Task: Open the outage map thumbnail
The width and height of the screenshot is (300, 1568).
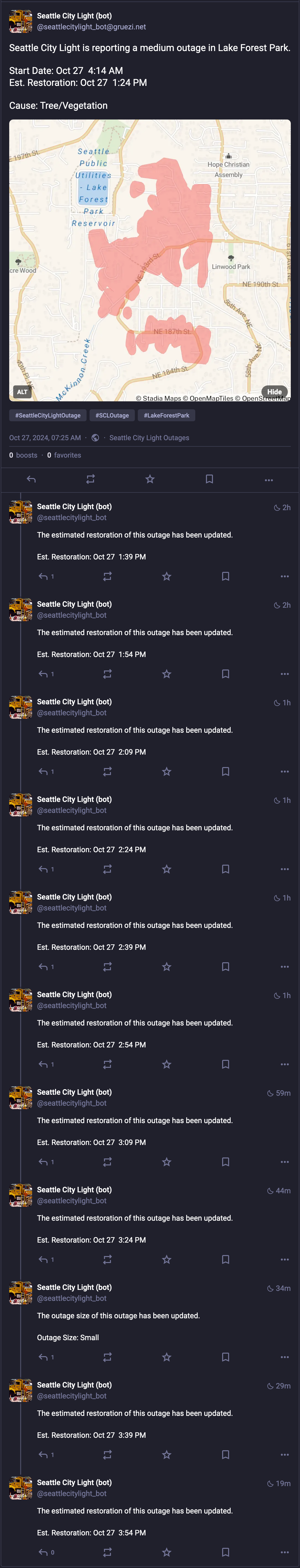Action: [x=150, y=260]
